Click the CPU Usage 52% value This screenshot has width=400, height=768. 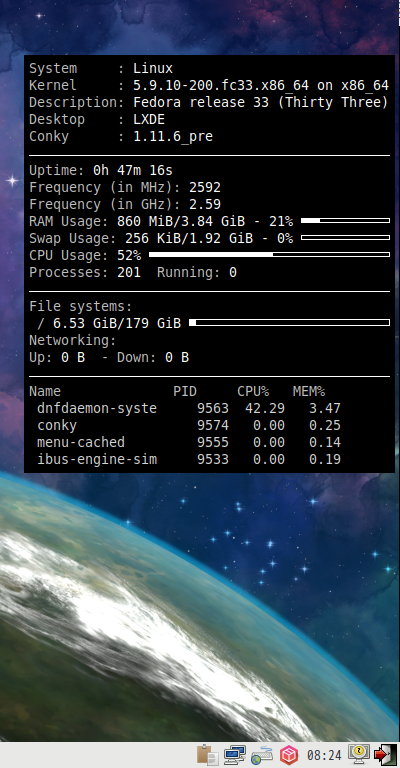tap(129, 255)
